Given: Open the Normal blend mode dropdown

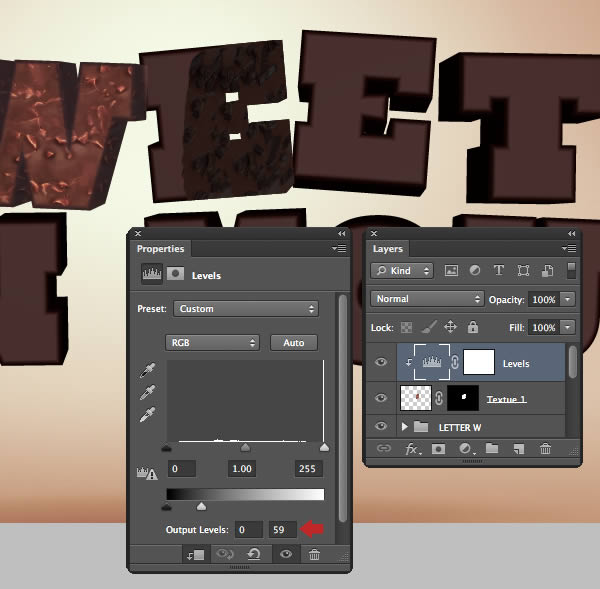Looking at the screenshot, I should coord(427,299).
